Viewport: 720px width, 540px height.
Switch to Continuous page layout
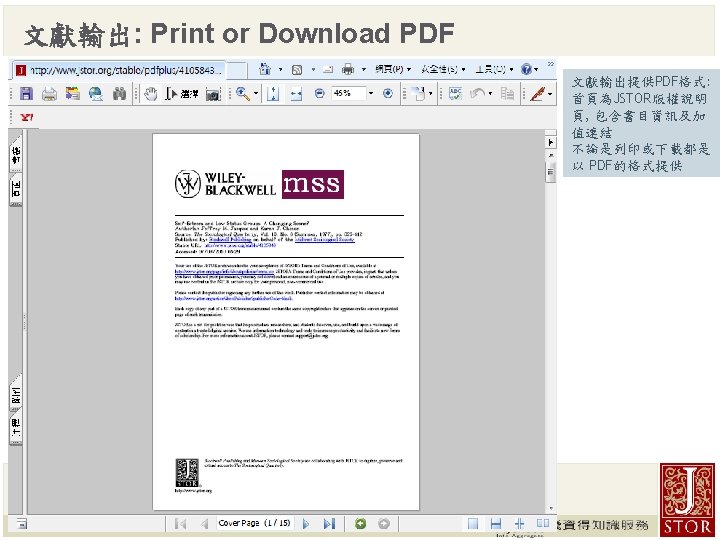point(496,523)
